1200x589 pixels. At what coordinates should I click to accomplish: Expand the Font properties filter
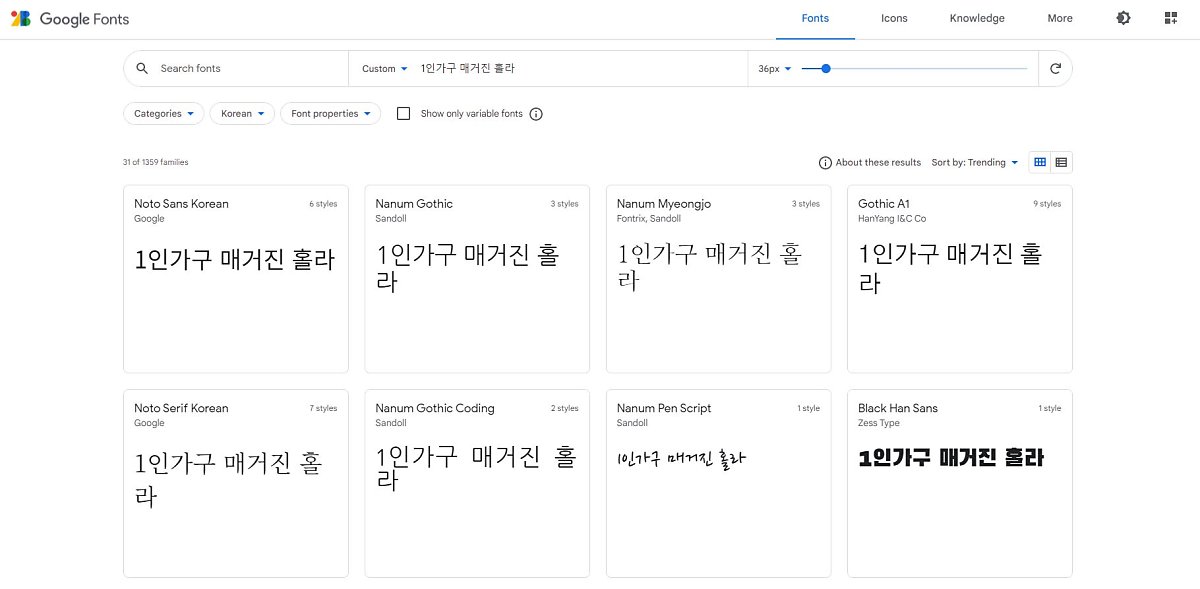(330, 114)
